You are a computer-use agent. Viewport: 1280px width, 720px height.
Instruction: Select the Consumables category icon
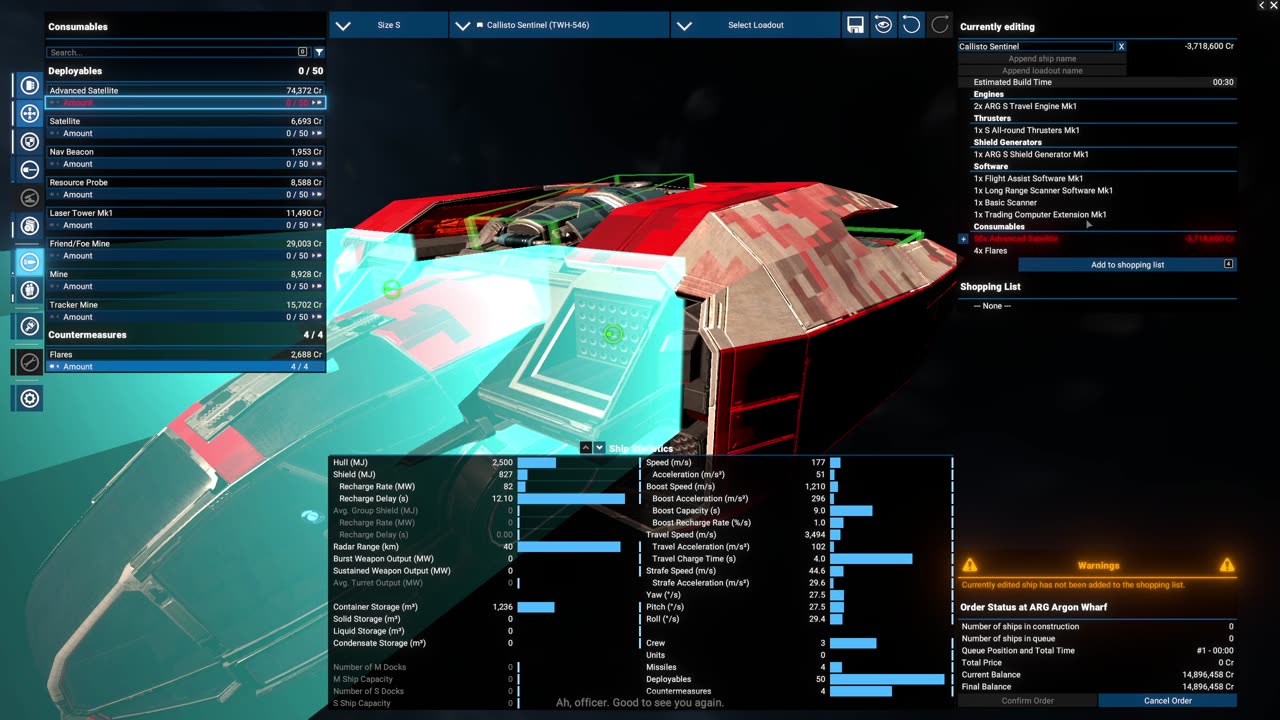click(x=30, y=262)
